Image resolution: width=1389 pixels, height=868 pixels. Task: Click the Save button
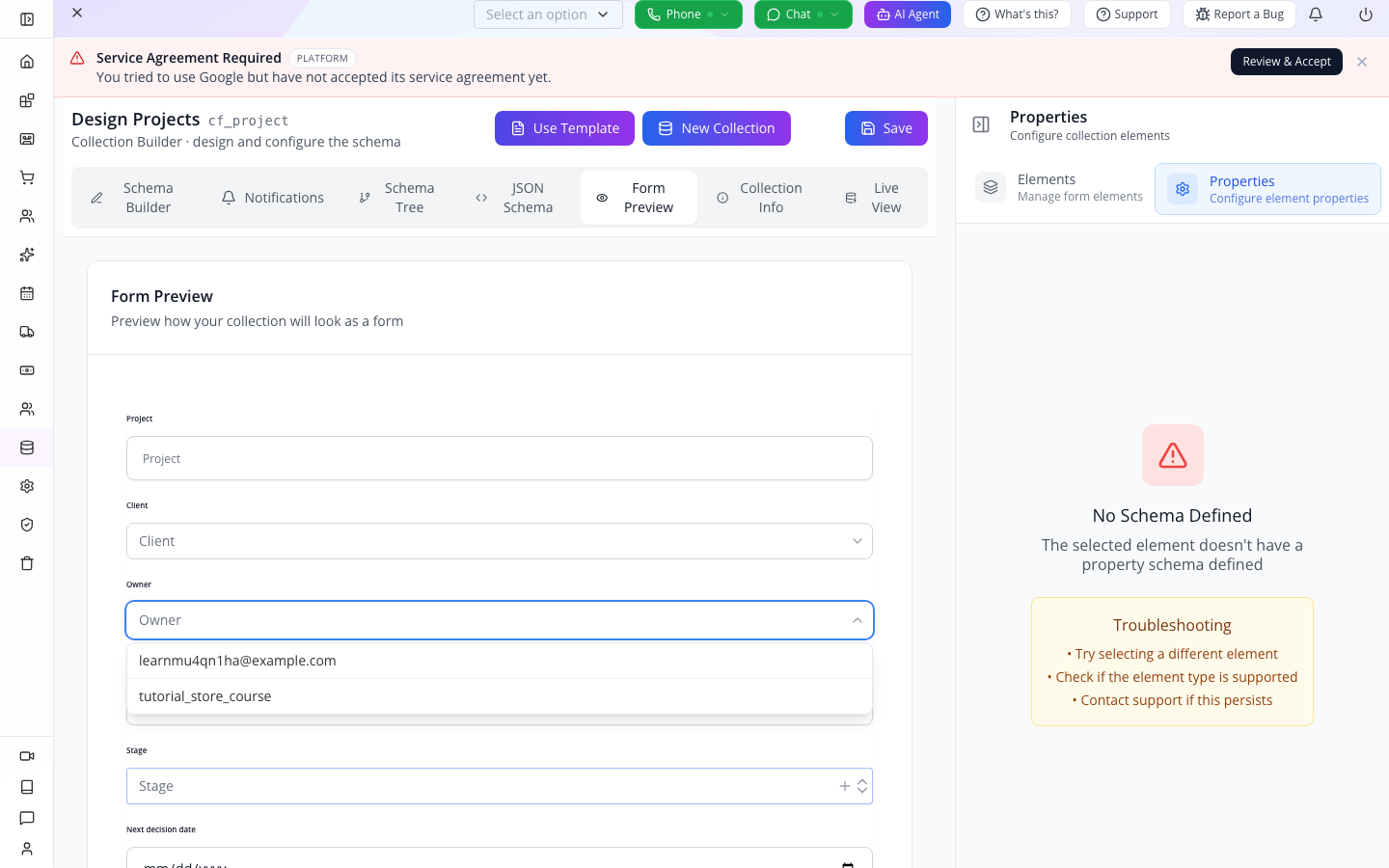click(886, 128)
